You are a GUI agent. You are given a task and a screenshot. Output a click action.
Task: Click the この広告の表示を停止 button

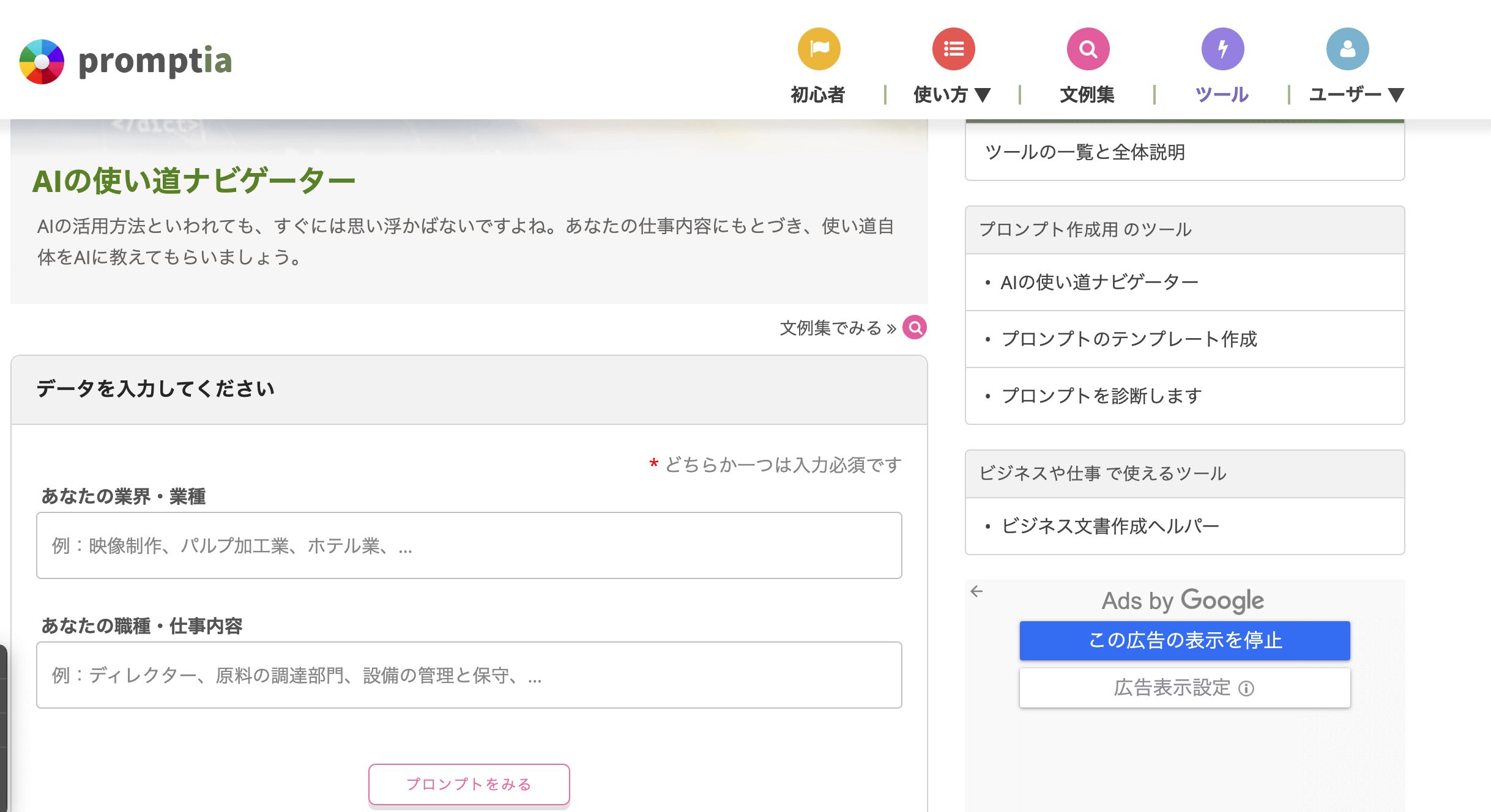tap(1184, 640)
